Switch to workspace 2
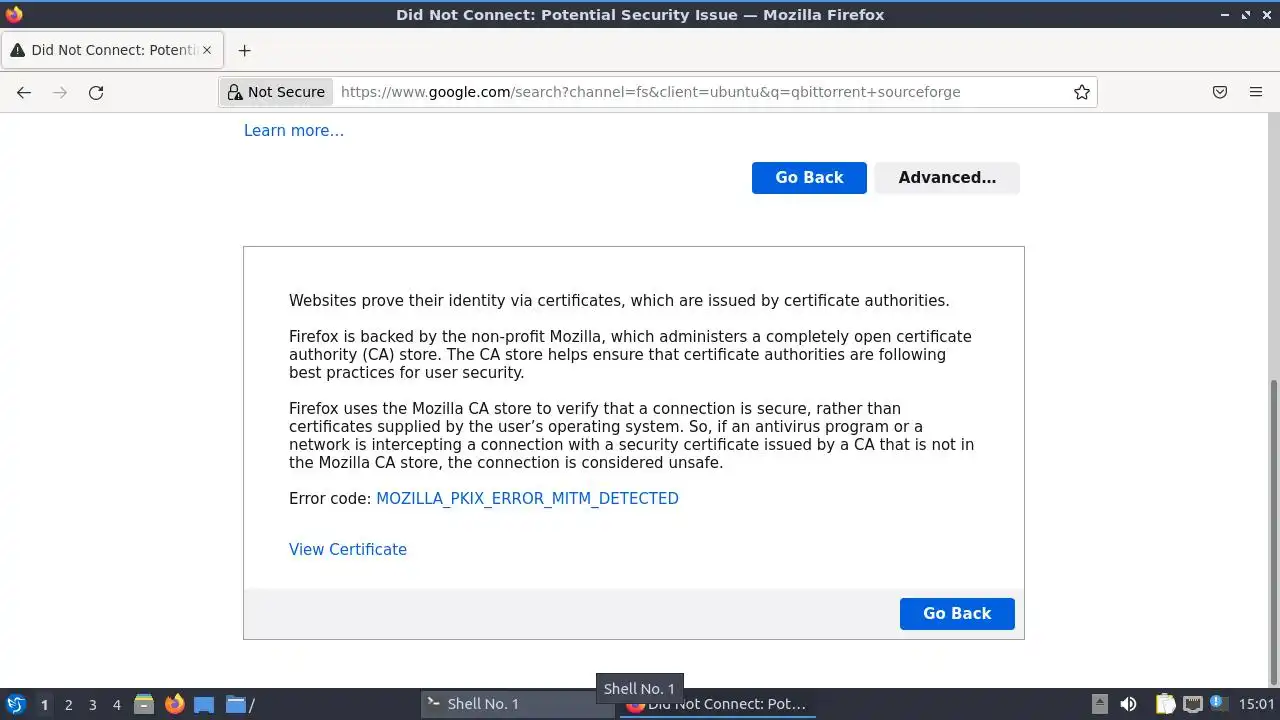The image size is (1280, 720). 68,704
